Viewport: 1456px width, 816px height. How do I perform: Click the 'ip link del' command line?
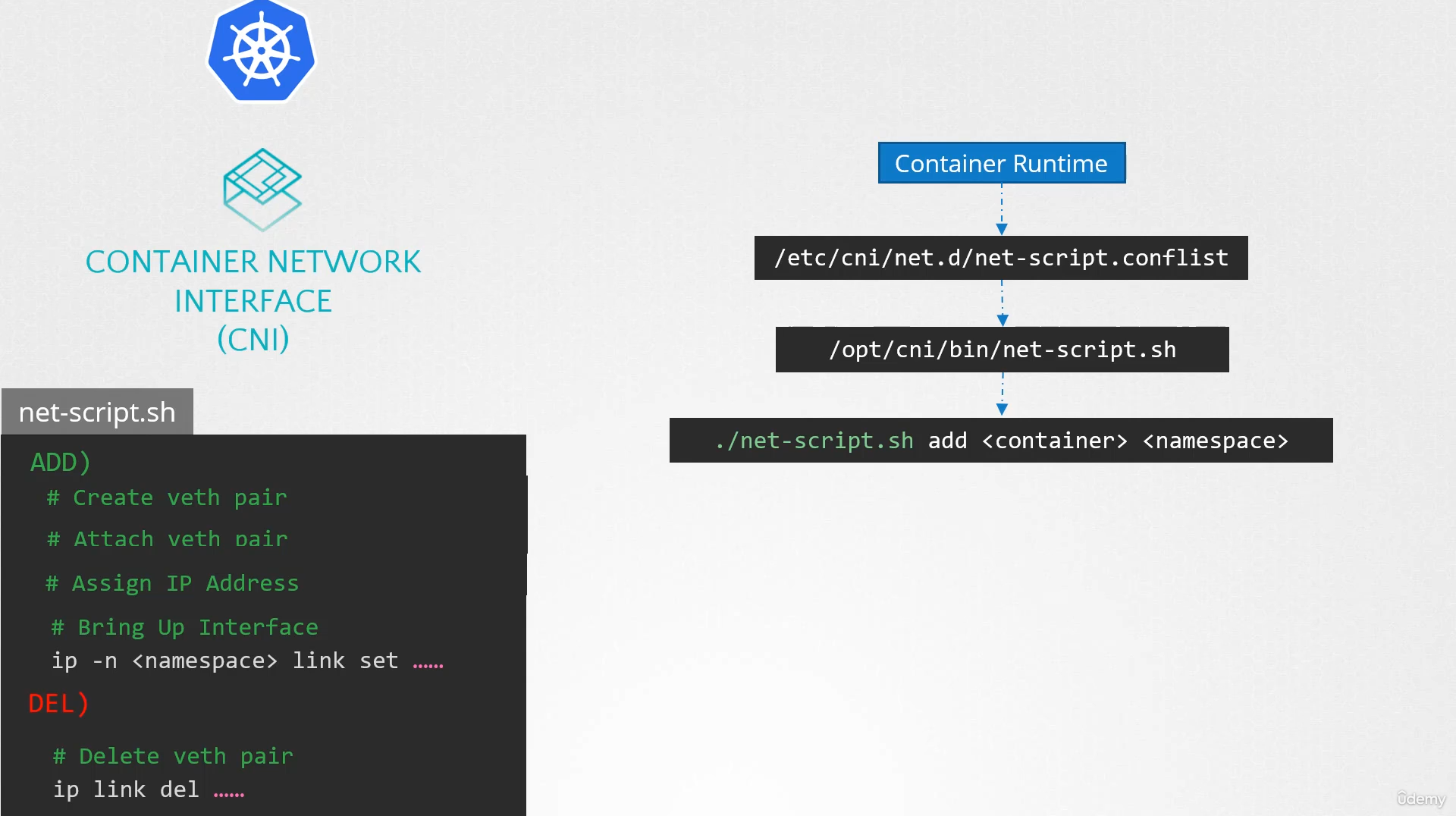[x=149, y=789]
